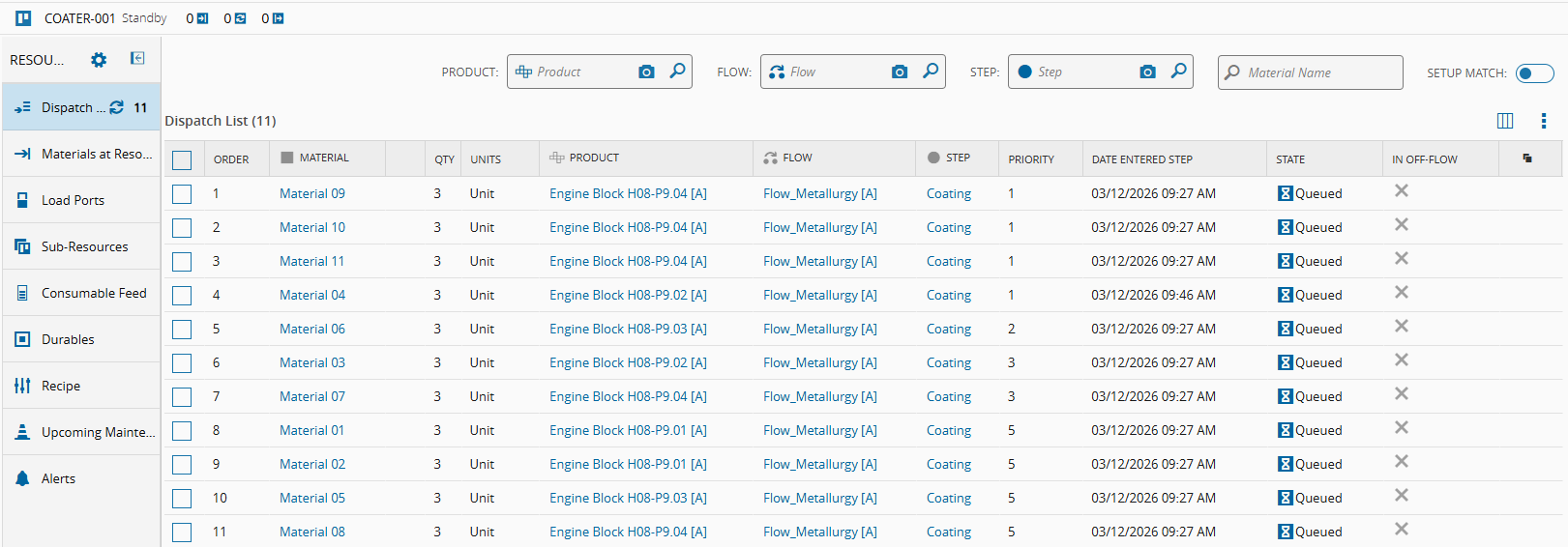Open the resource settings gear
1568x547 pixels.
click(99, 60)
